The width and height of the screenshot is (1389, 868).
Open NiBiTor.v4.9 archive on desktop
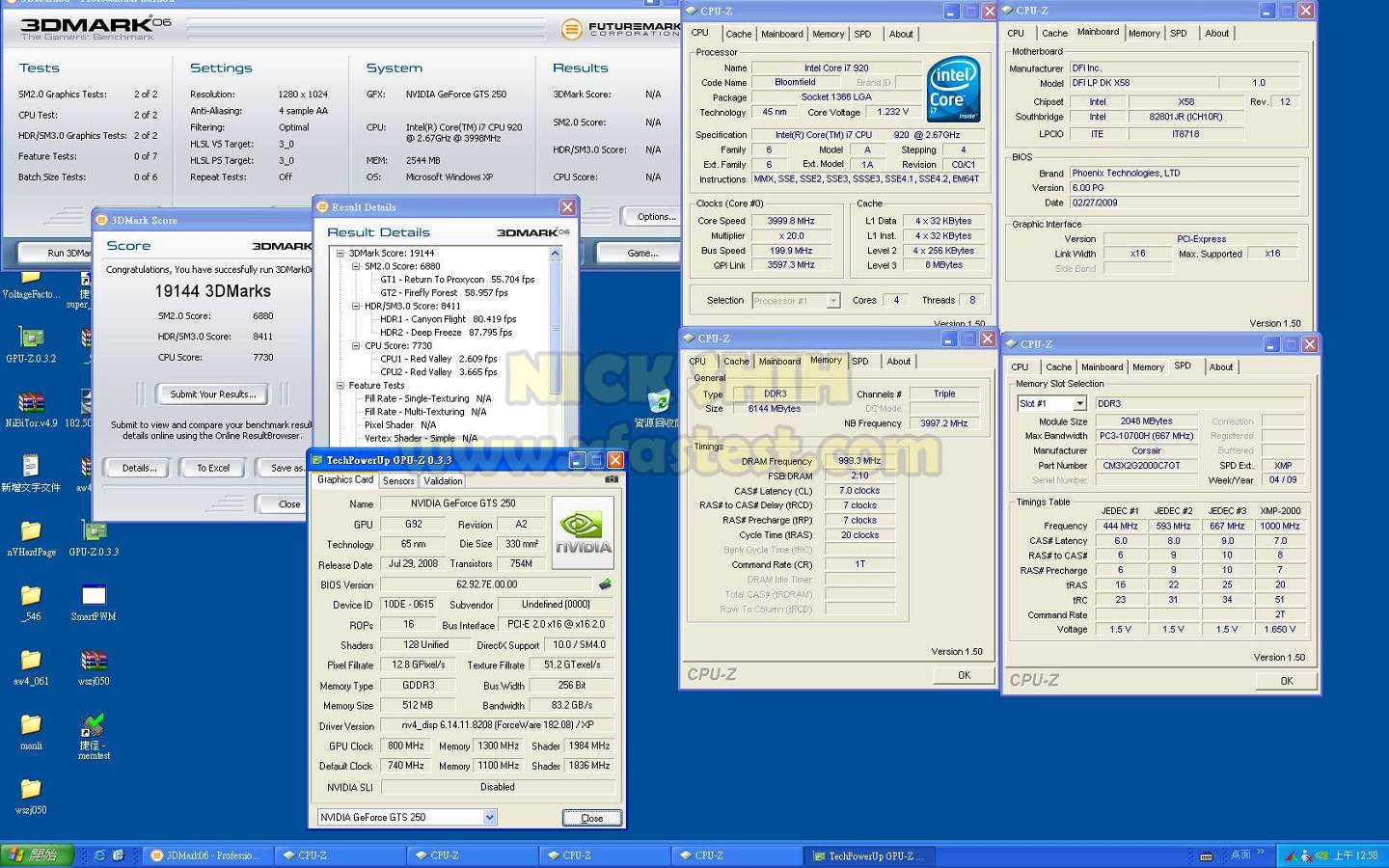click(x=31, y=402)
